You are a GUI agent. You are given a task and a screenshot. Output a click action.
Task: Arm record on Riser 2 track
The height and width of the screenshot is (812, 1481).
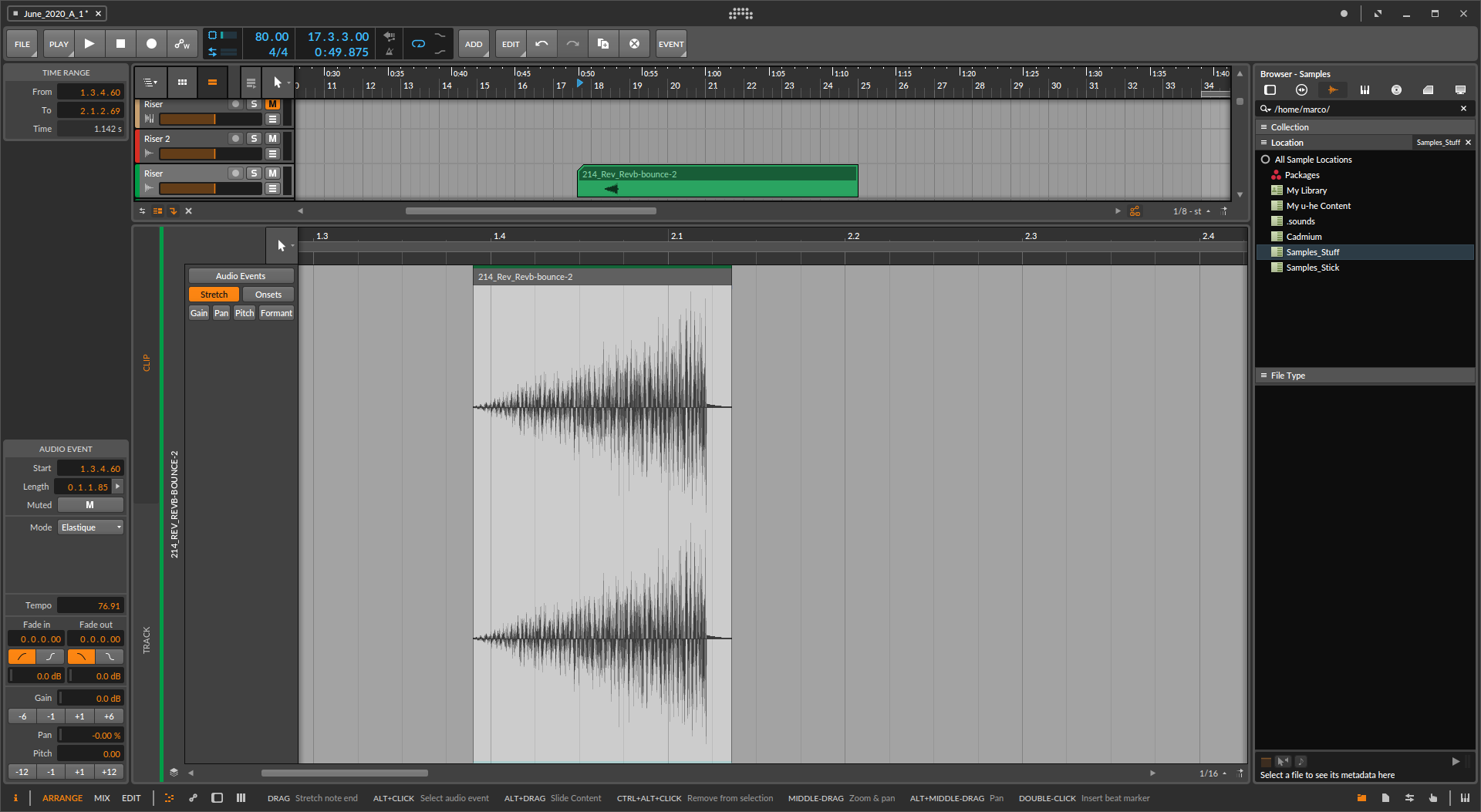235,139
